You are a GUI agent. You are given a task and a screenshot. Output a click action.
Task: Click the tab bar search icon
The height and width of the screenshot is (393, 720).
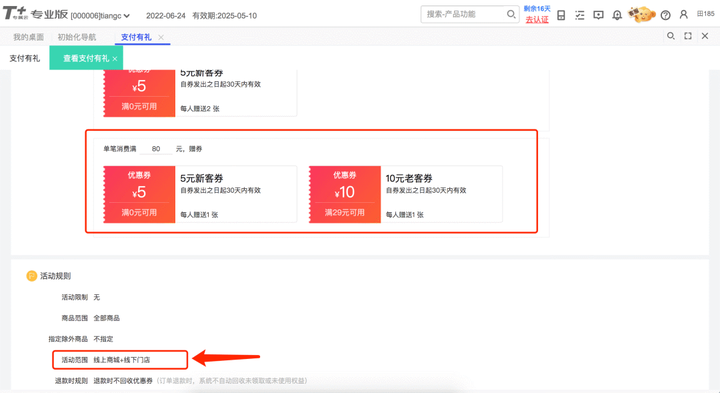[x=671, y=36]
